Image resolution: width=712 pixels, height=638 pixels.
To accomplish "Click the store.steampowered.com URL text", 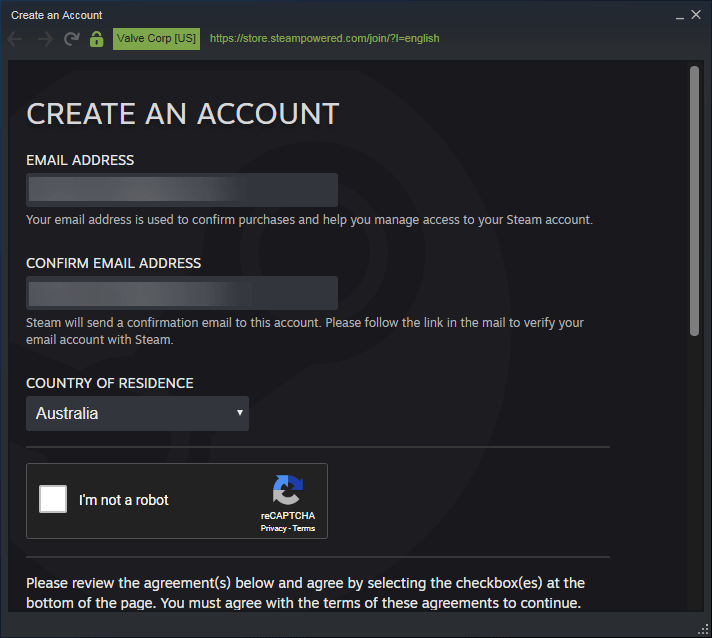I will (324, 39).
